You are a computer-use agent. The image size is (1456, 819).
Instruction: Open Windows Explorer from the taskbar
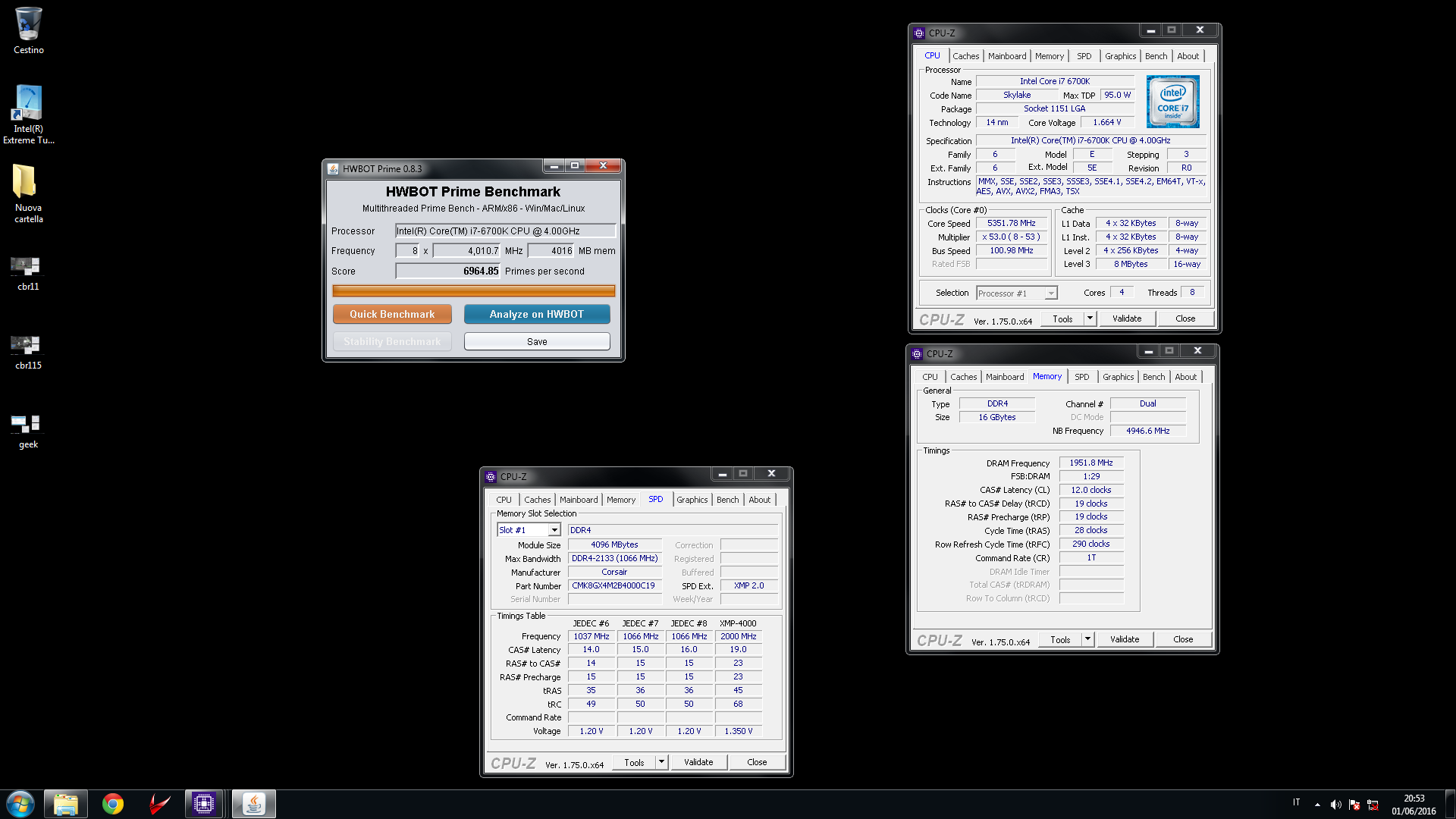66,804
